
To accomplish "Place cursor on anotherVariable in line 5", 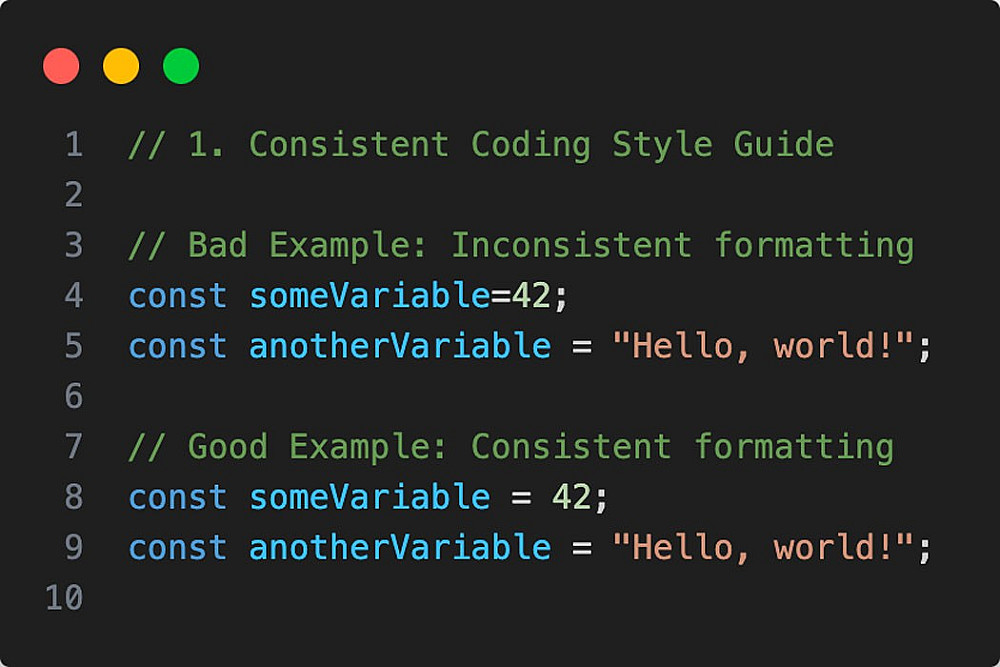I will 400,347.
